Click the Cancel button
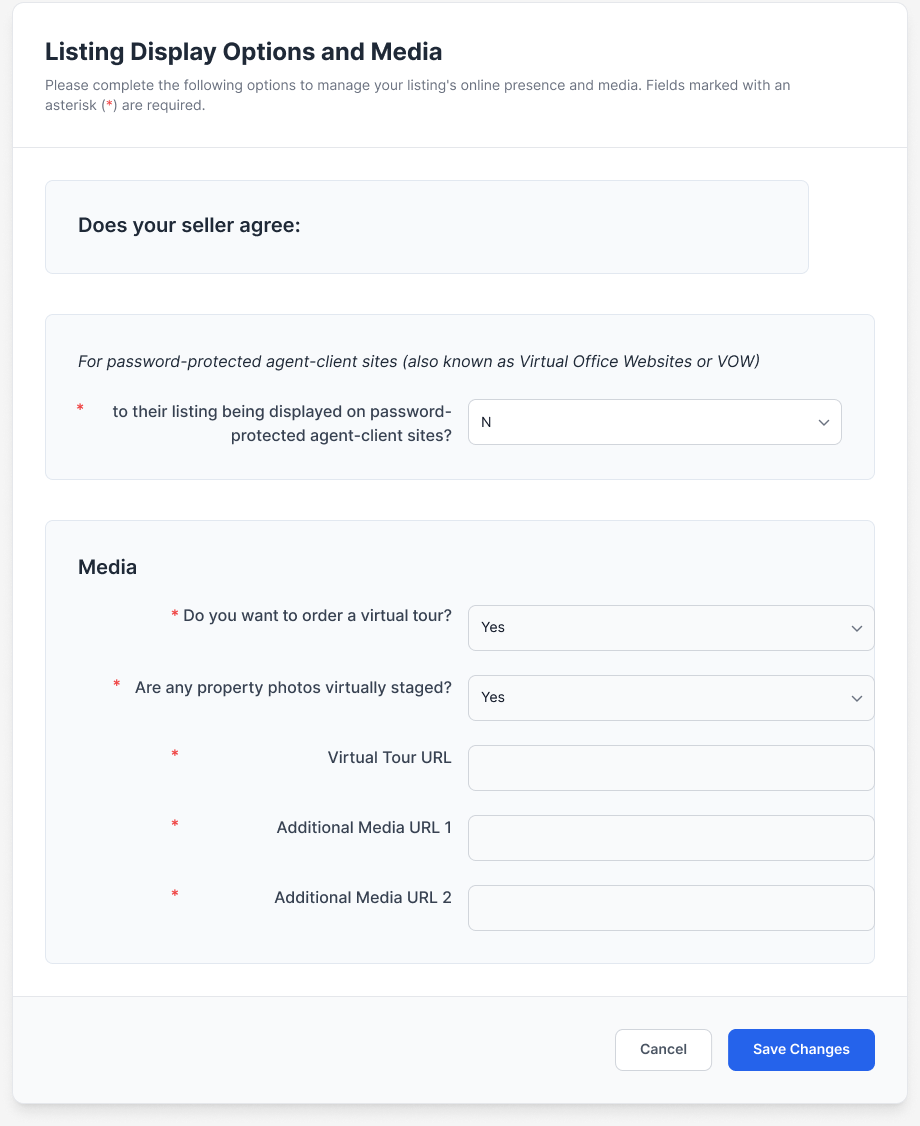 (x=663, y=1050)
